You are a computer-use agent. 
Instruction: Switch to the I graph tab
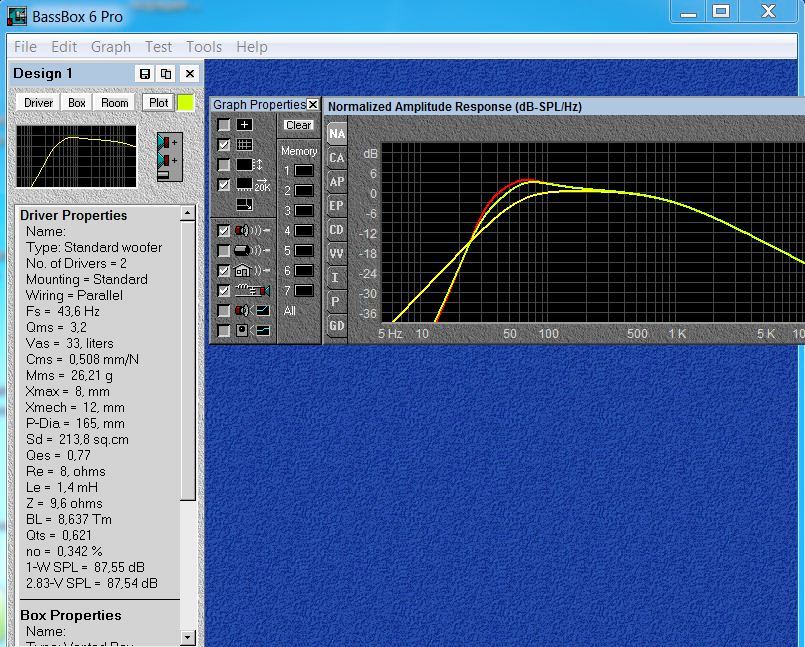pos(337,278)
